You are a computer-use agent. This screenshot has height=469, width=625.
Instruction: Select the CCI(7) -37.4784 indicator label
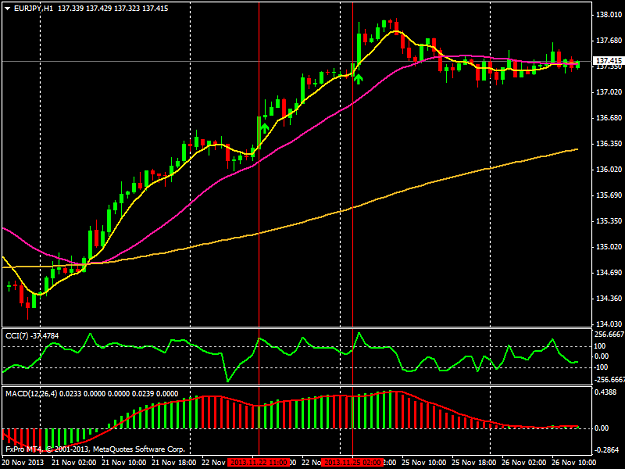pyautogui.click(x=32, y=336)
